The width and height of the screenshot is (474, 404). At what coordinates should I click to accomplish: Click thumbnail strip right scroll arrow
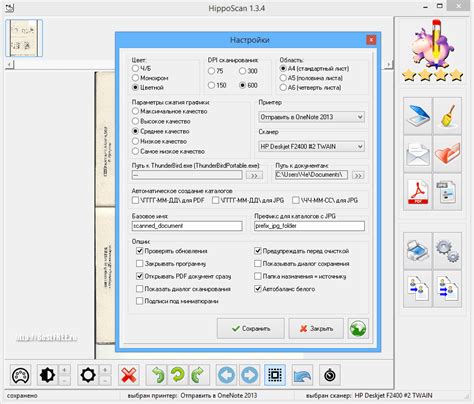click(388, 64)
